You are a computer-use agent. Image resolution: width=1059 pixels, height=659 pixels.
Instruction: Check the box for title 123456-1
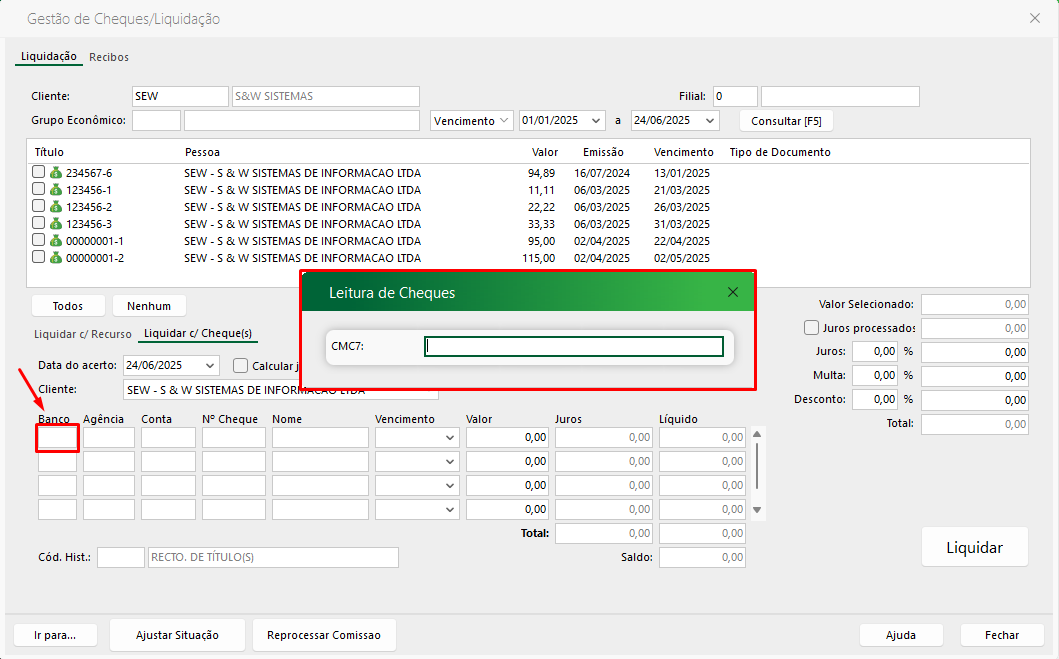(39, 190)
